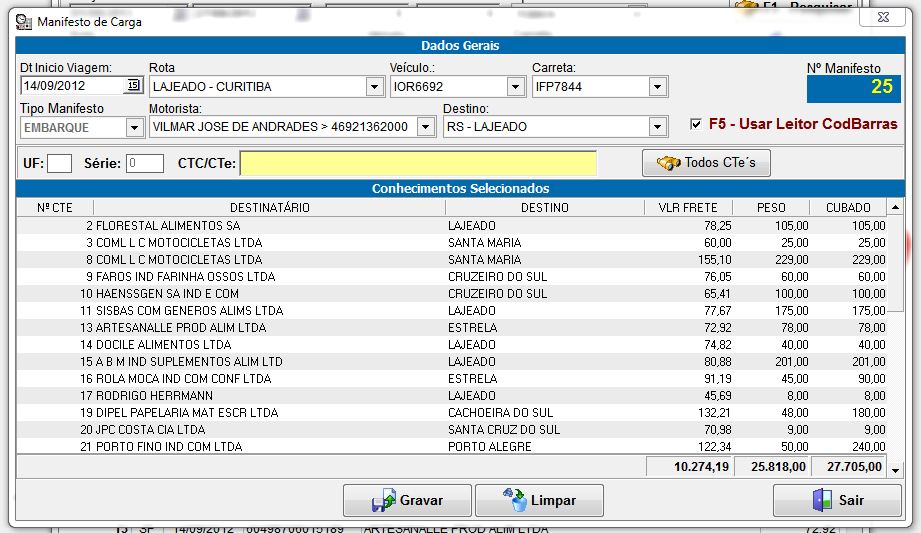Toggle F5 Usar Leitor CodBarras checkbox
This screenshot has height=533, width=921.
(696, 124)
